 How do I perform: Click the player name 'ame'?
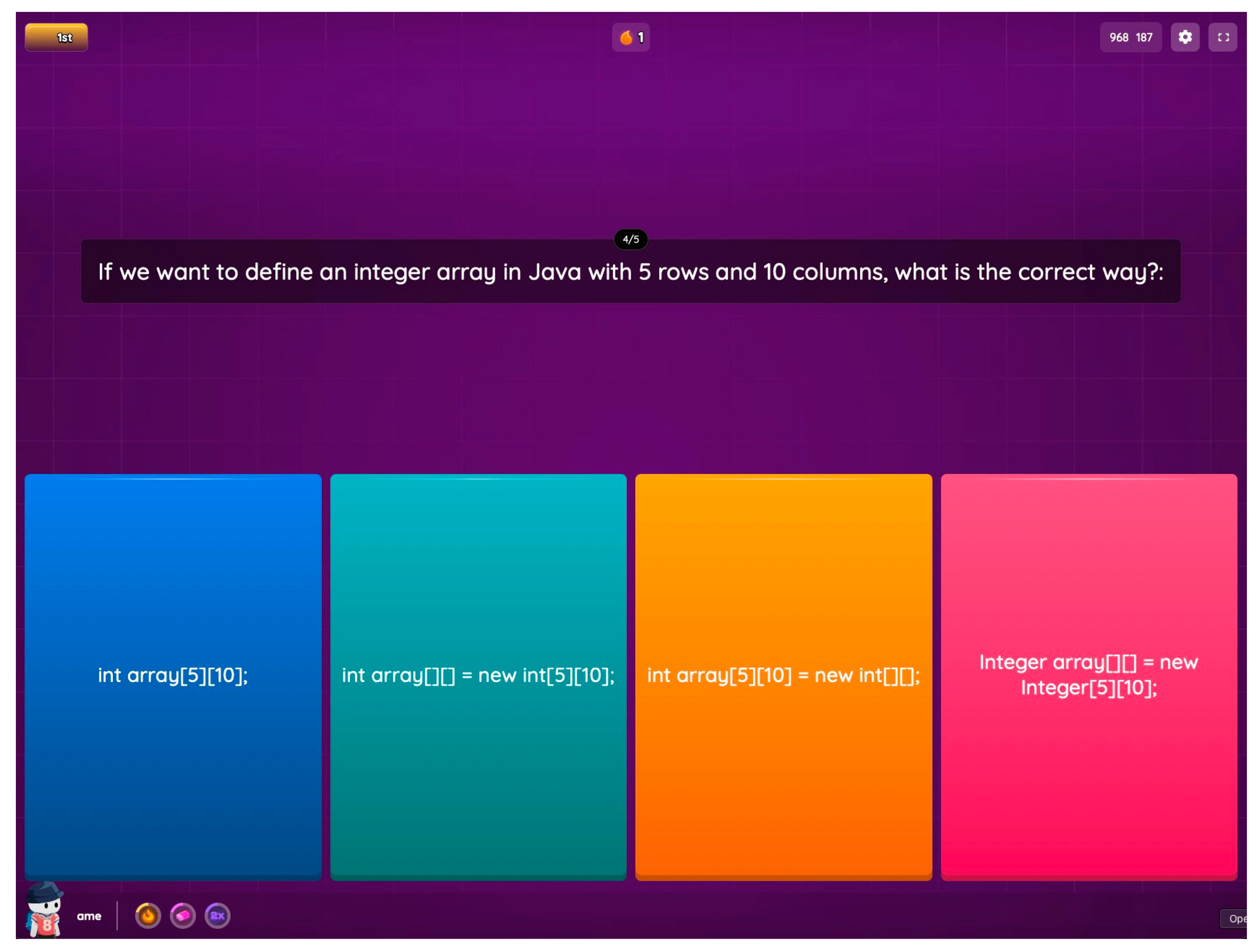(x=89, y=916)
